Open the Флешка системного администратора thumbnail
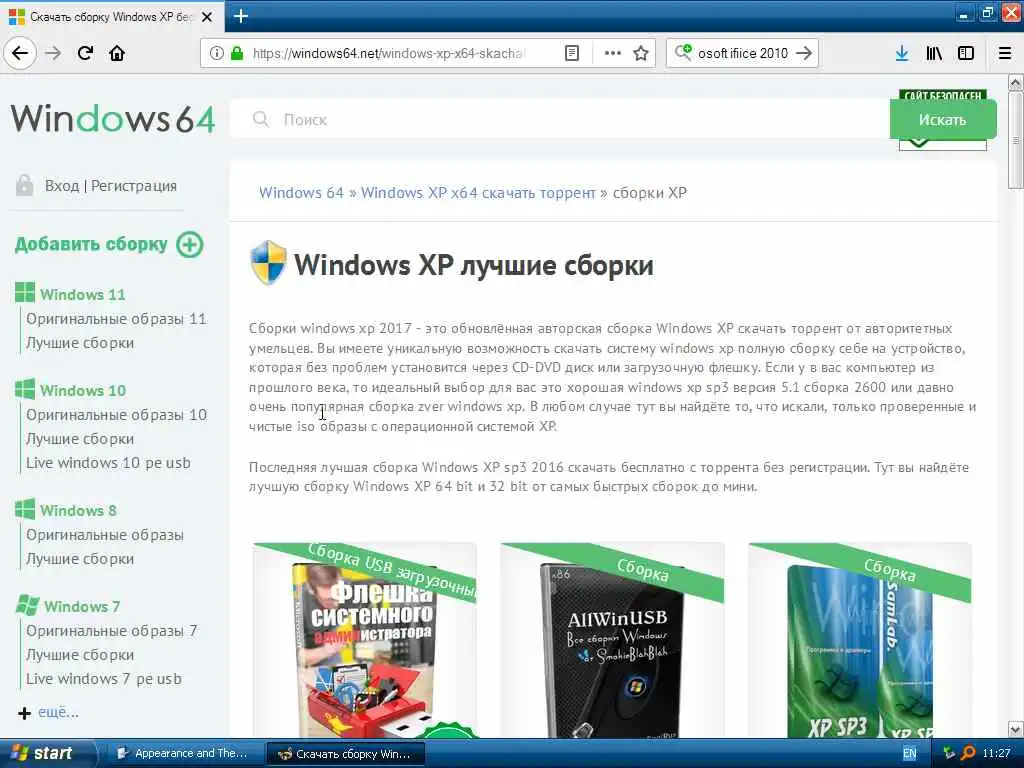The image size is (1024, 768). (x=364, y=641)
